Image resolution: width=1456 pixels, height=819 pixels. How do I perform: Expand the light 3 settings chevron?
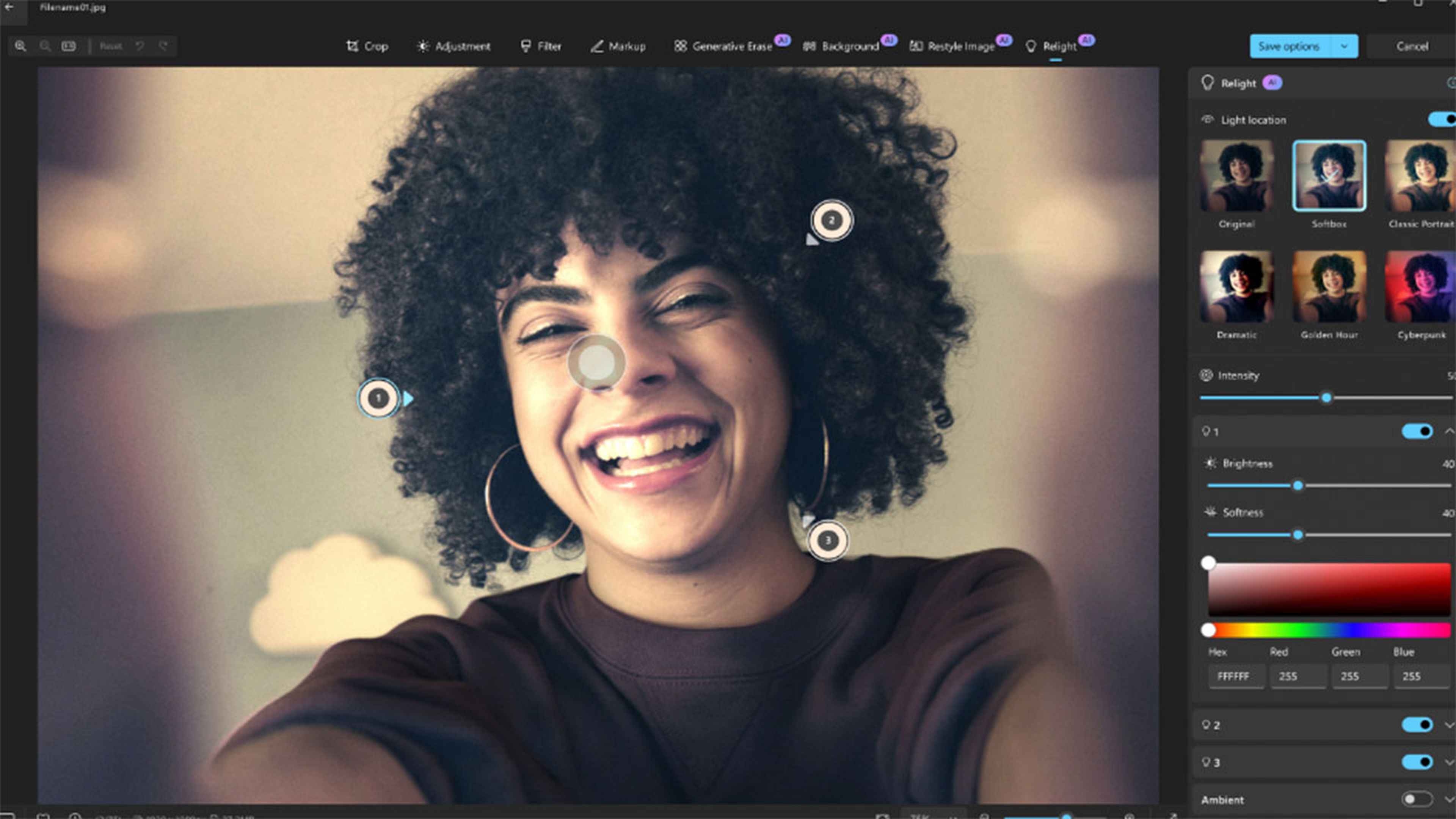coord(1449,763)
